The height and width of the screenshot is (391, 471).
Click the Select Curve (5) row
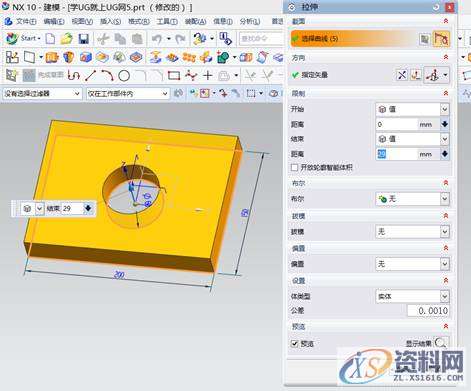[x=370, y=39]
